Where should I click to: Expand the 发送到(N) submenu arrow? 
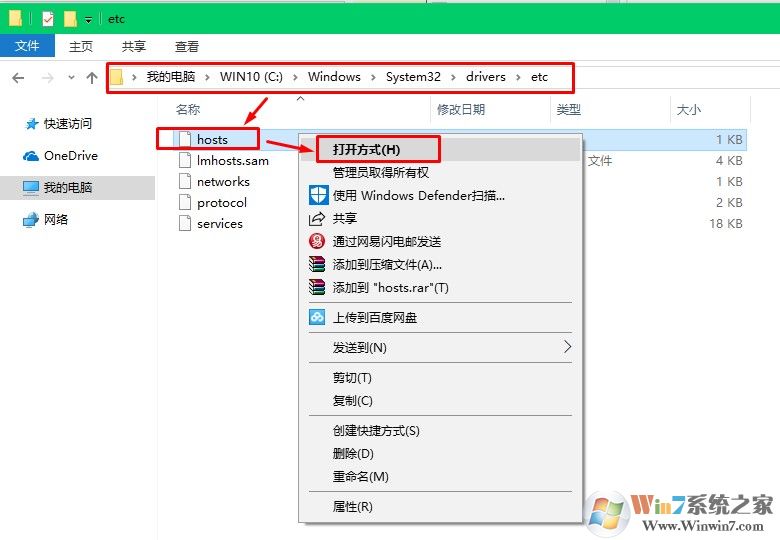pyautogui.click(x=567, y=347)
